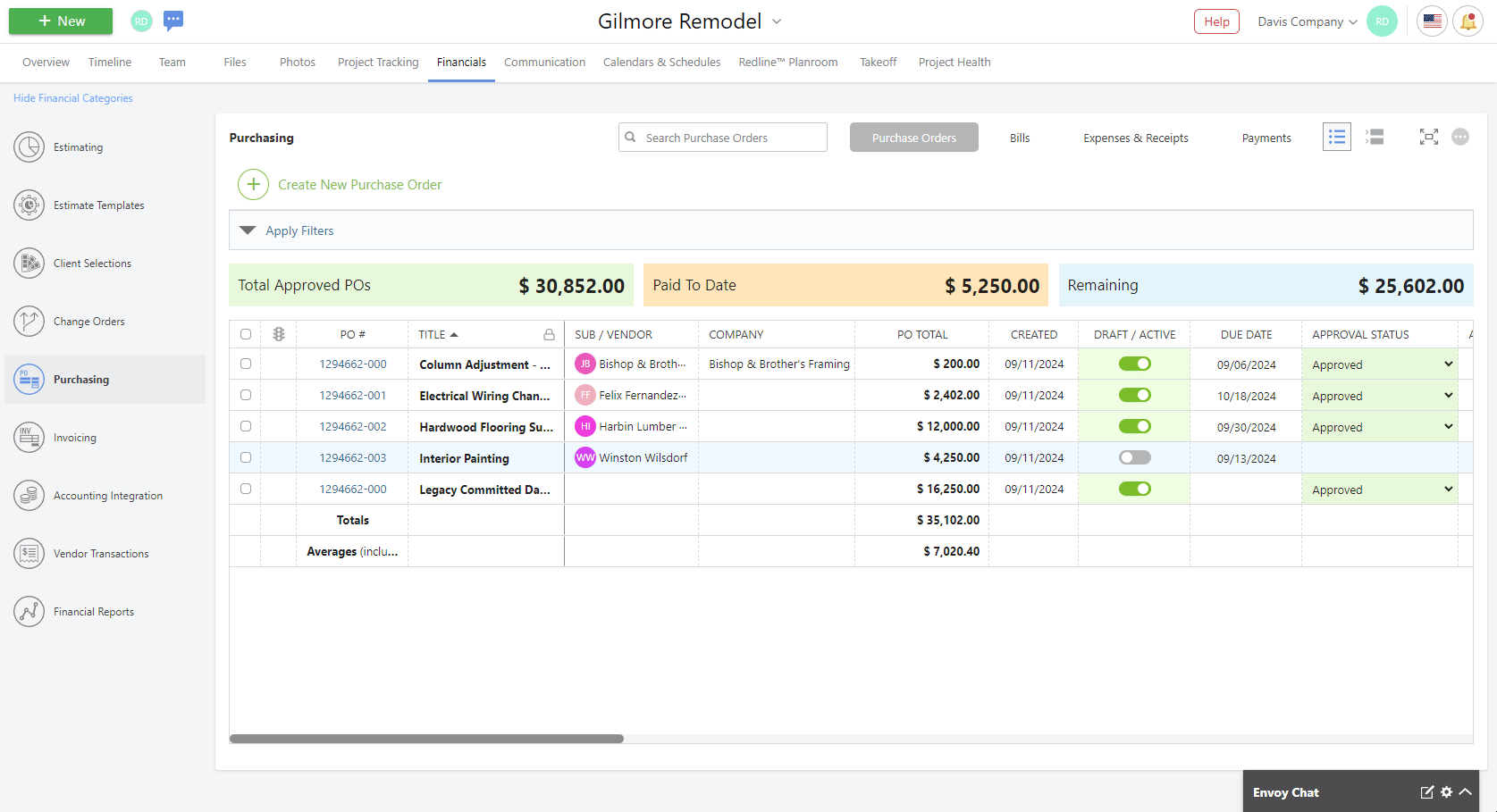The height and width of the screenshot is (812, 1497).
Task: Expand the Apply Filters panel
Action: [x=299, y=230]
